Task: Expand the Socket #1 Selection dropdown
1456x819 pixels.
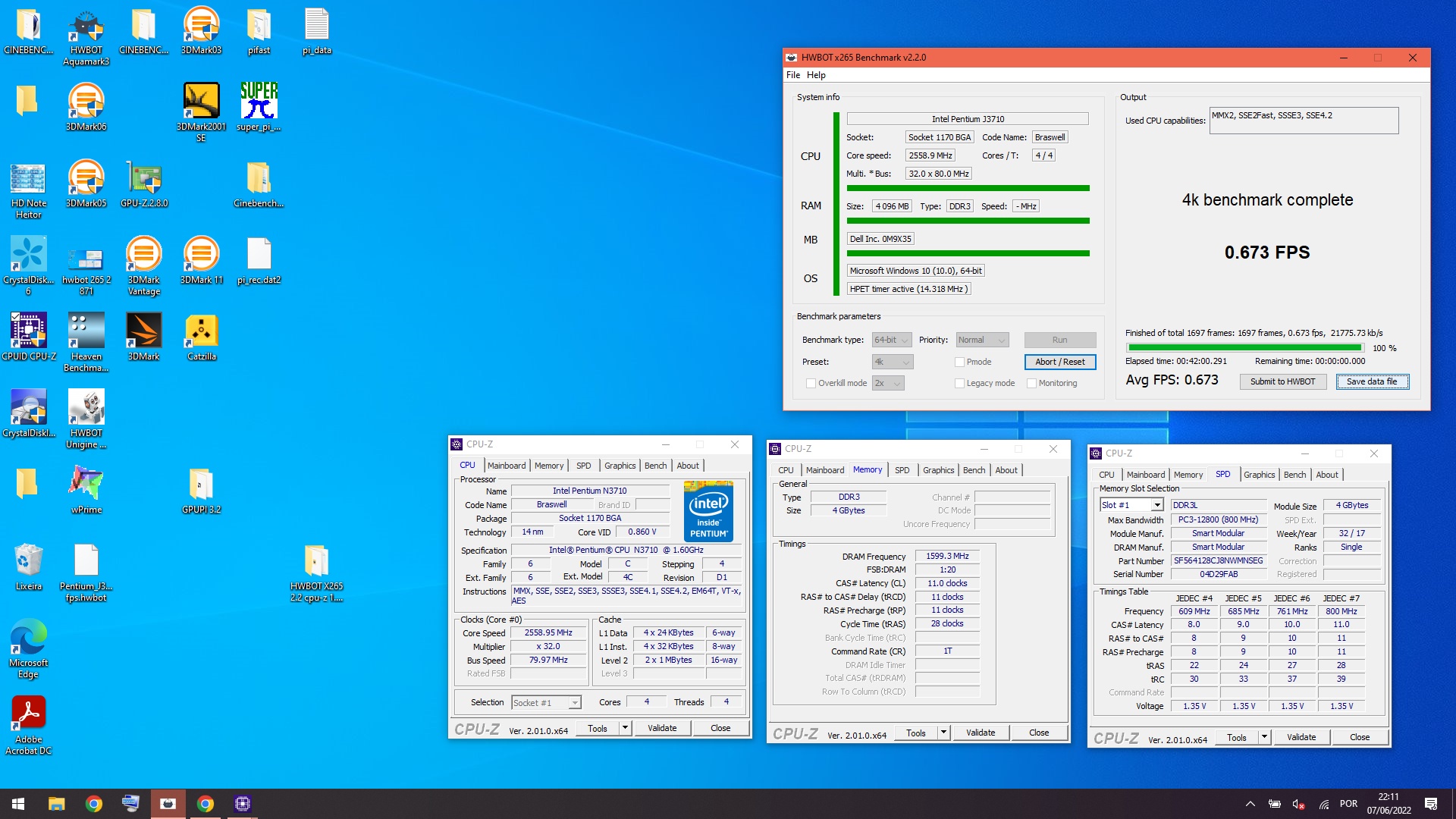Action: click(546, 703)
